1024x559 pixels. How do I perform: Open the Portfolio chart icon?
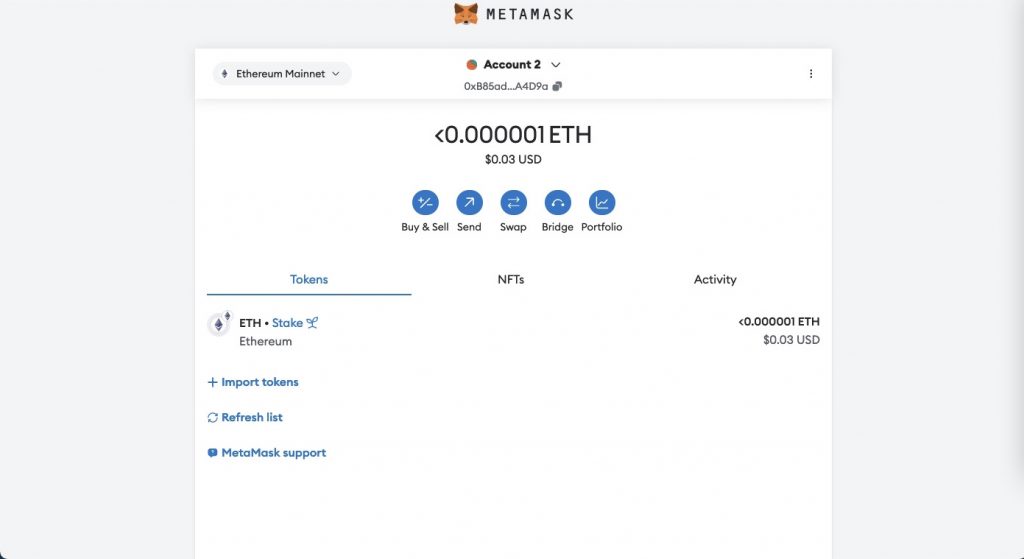click(602, 203)
